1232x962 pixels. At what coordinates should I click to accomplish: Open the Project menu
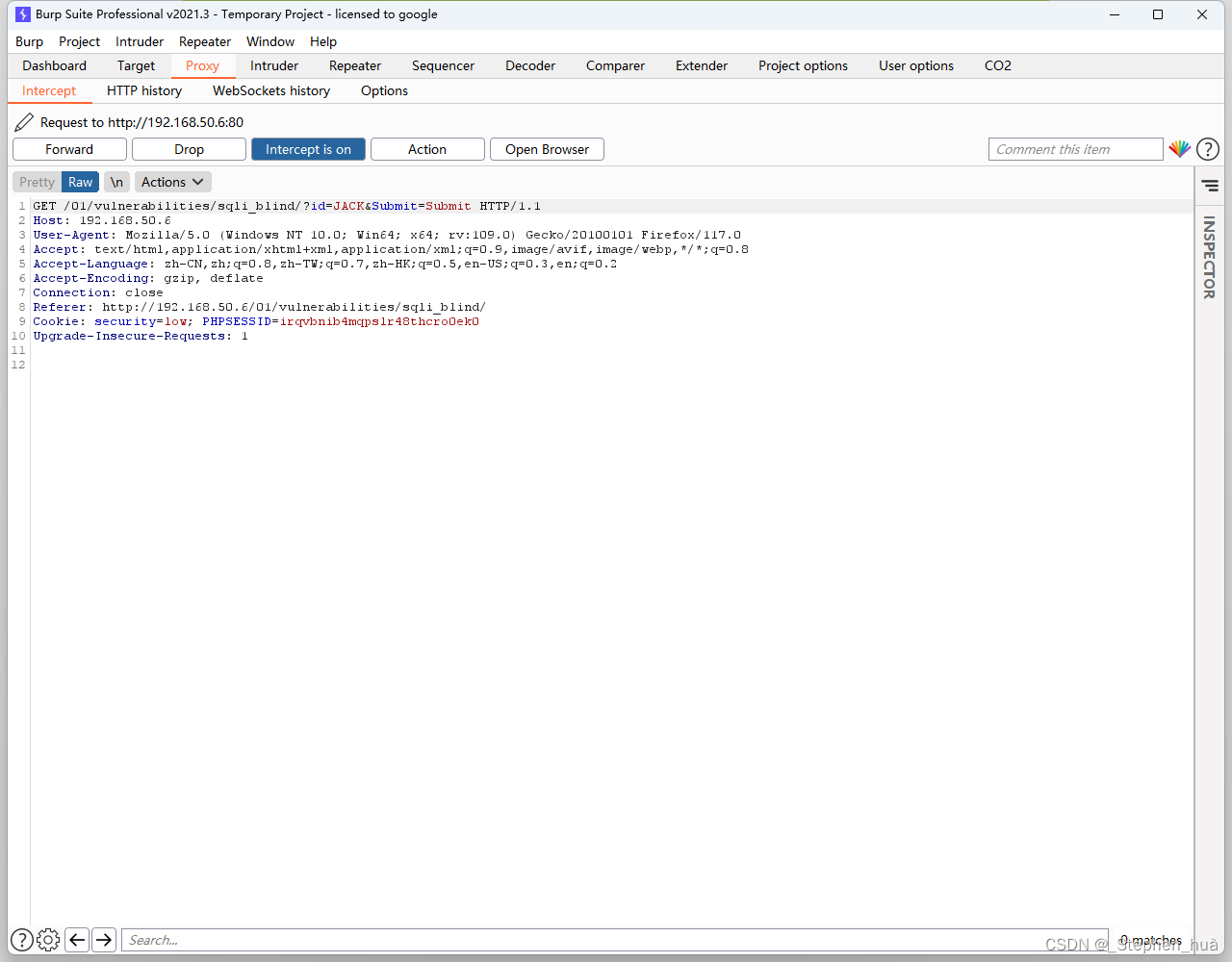pos(79,41)
